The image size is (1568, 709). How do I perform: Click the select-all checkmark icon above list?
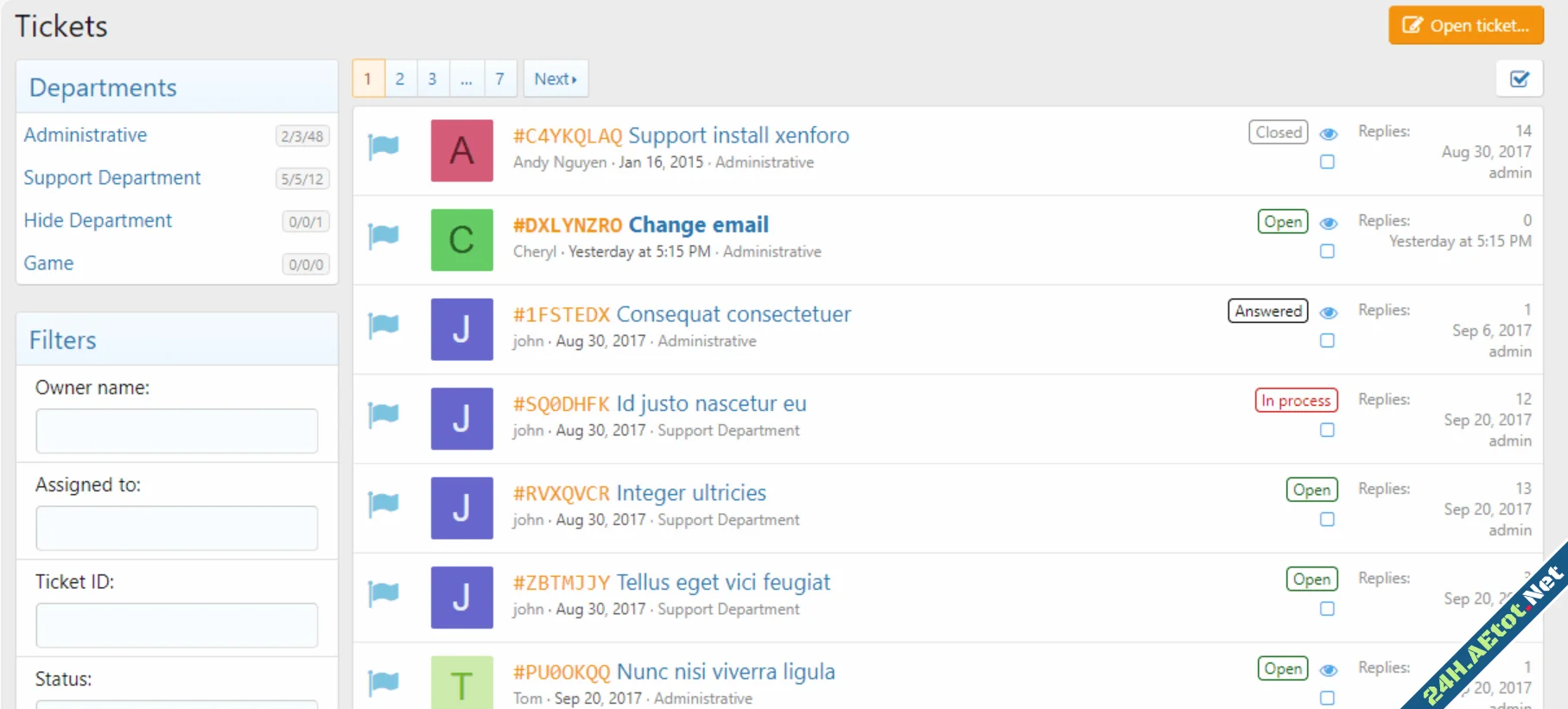pyautogui.click(x=1519, y=79)
